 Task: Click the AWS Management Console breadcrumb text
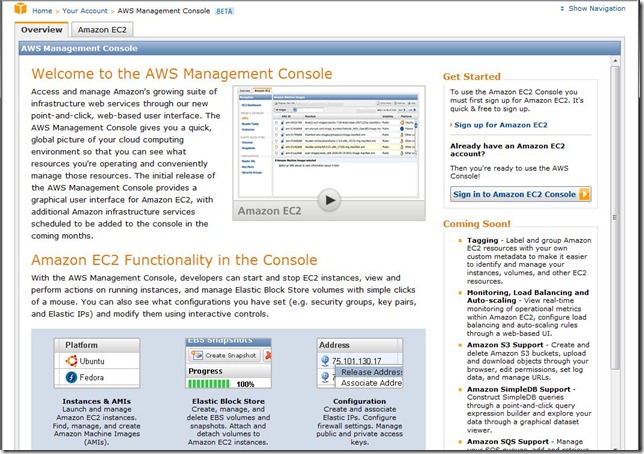(163, 11)
